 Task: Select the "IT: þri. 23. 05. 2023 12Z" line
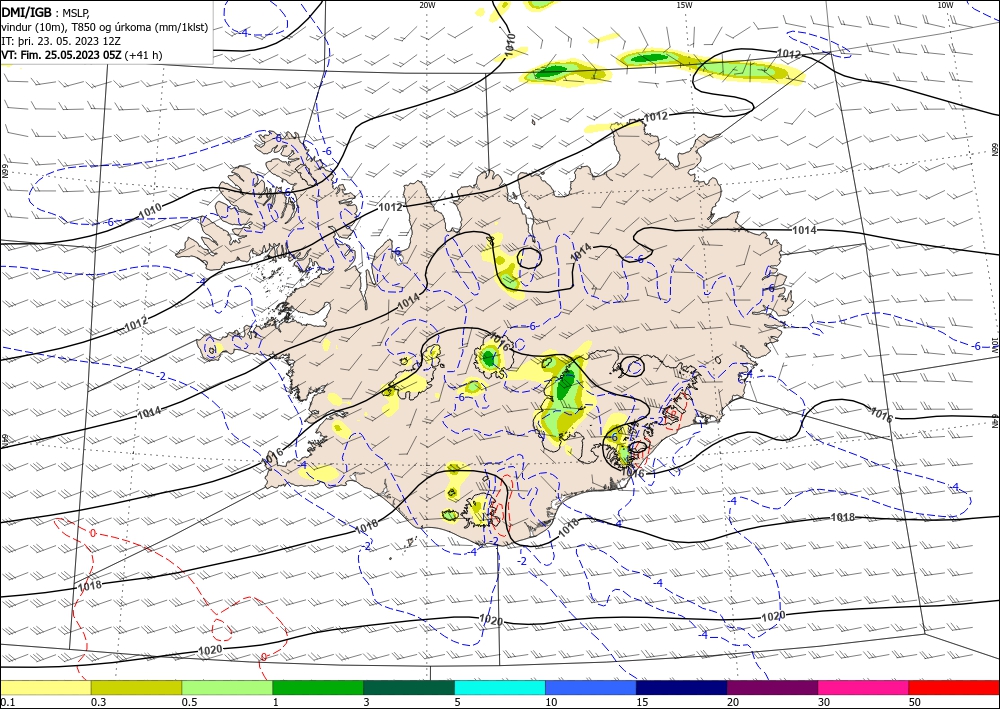pyautogui.click(x=61, y=41)
